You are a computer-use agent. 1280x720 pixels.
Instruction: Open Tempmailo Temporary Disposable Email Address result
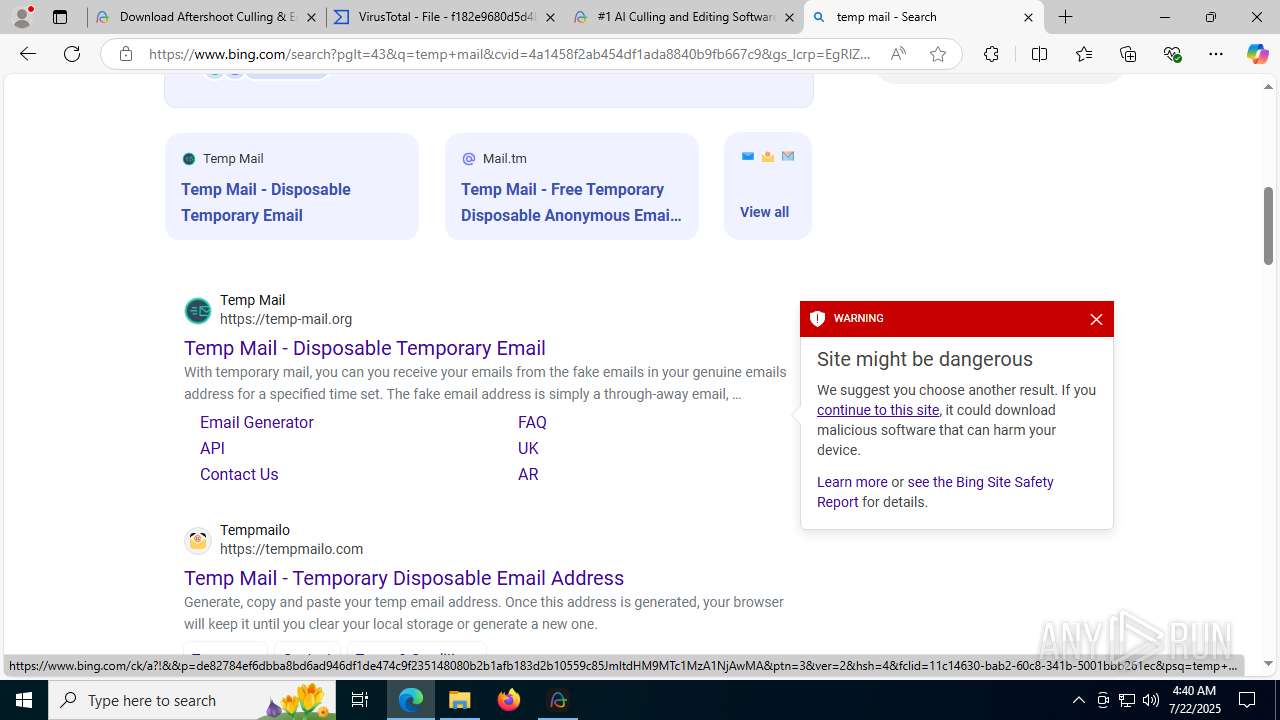click(404, 578)
